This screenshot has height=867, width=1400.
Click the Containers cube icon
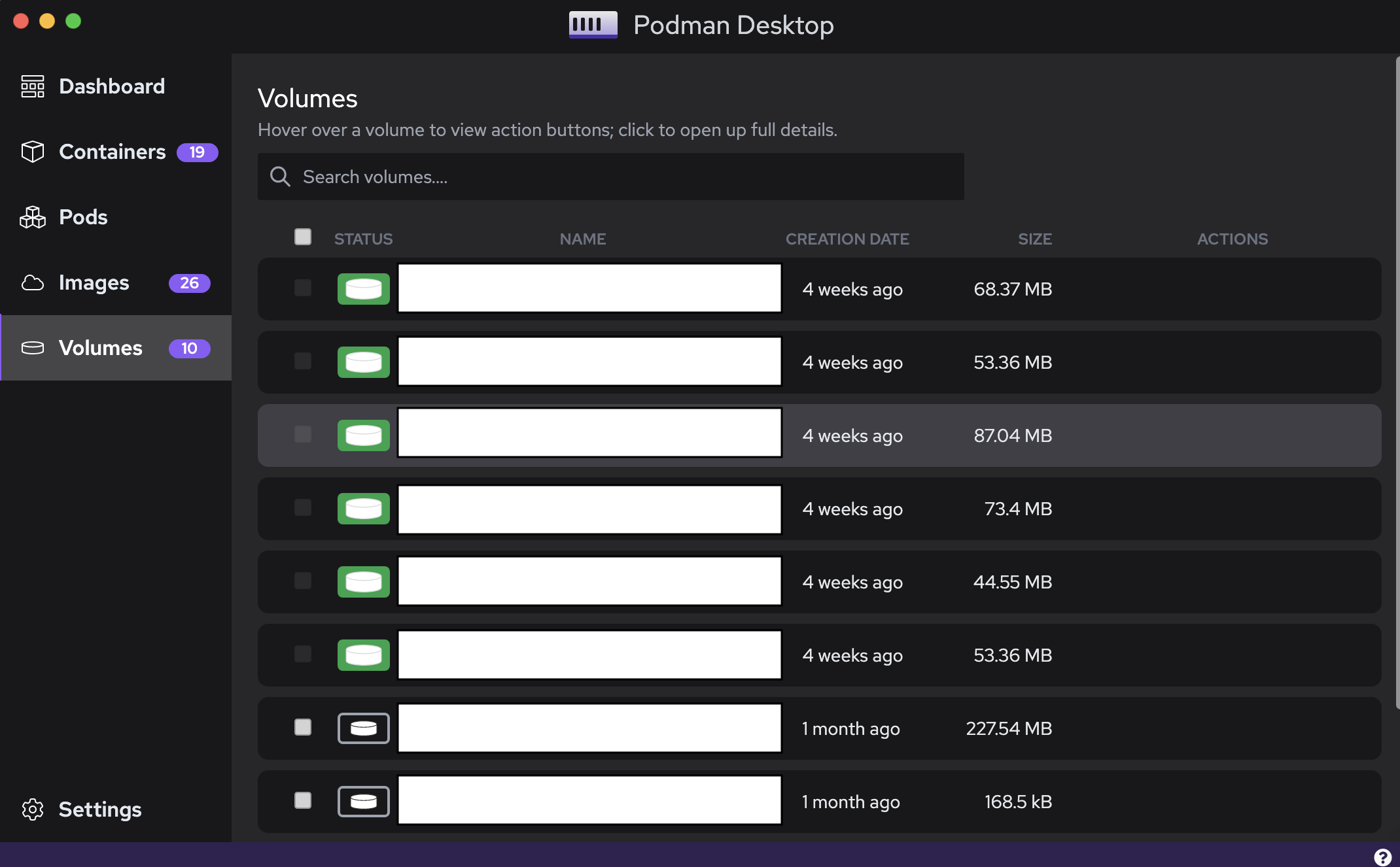(32, 152)
